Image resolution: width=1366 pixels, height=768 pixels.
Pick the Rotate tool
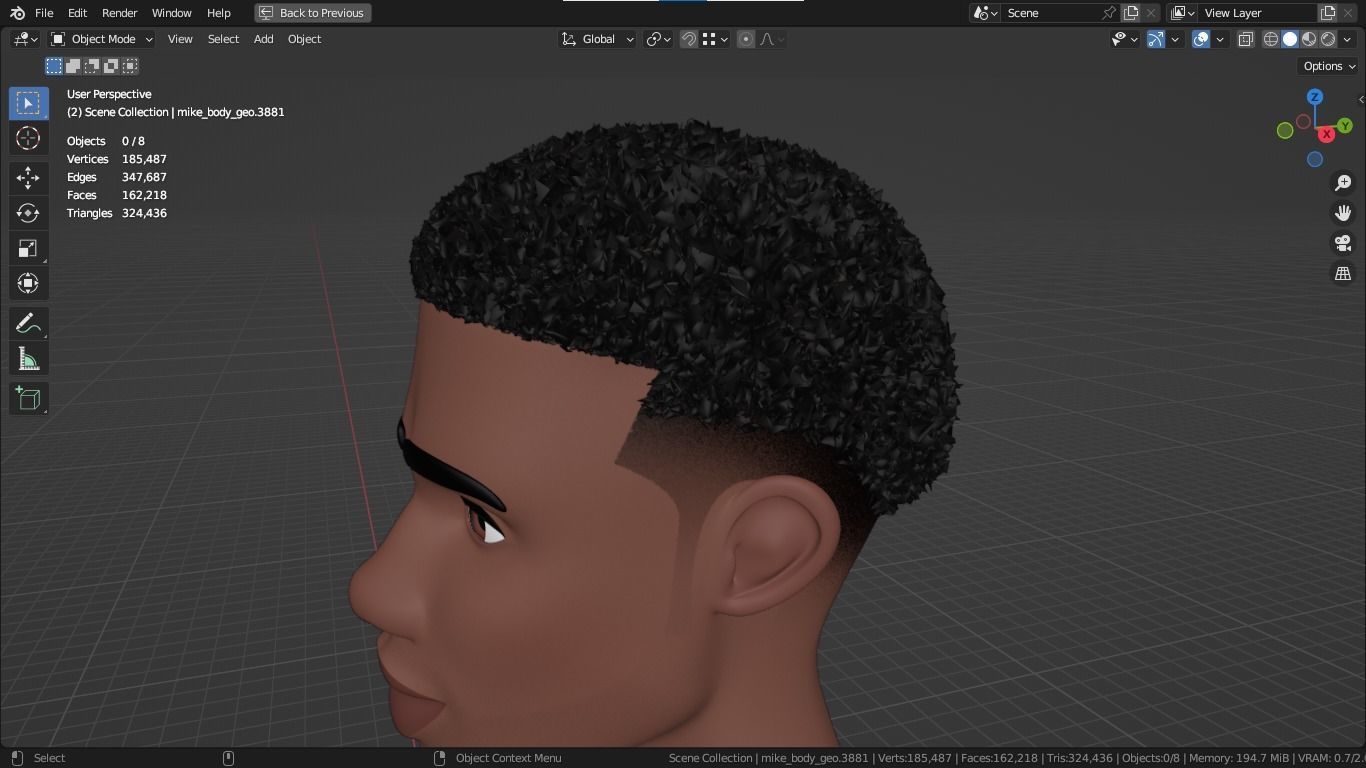pos(28,213)
